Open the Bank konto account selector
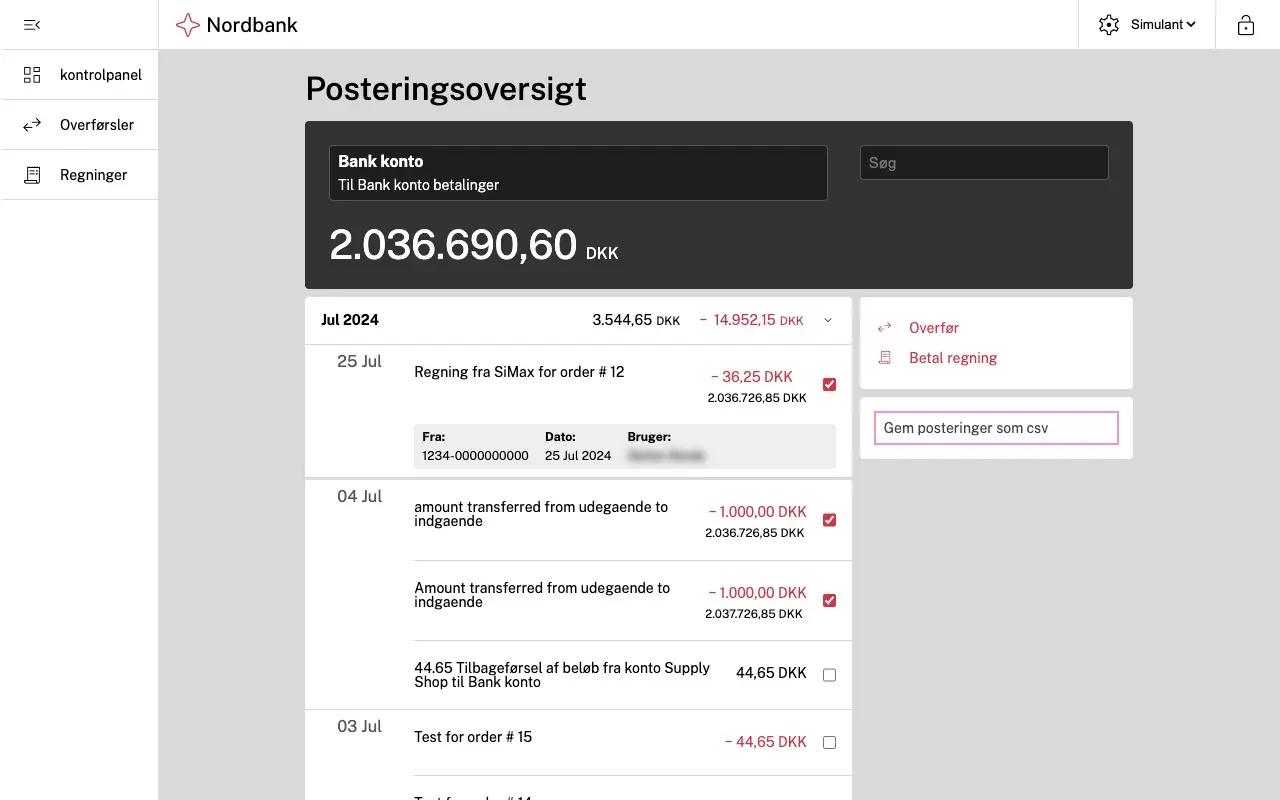 578,172
